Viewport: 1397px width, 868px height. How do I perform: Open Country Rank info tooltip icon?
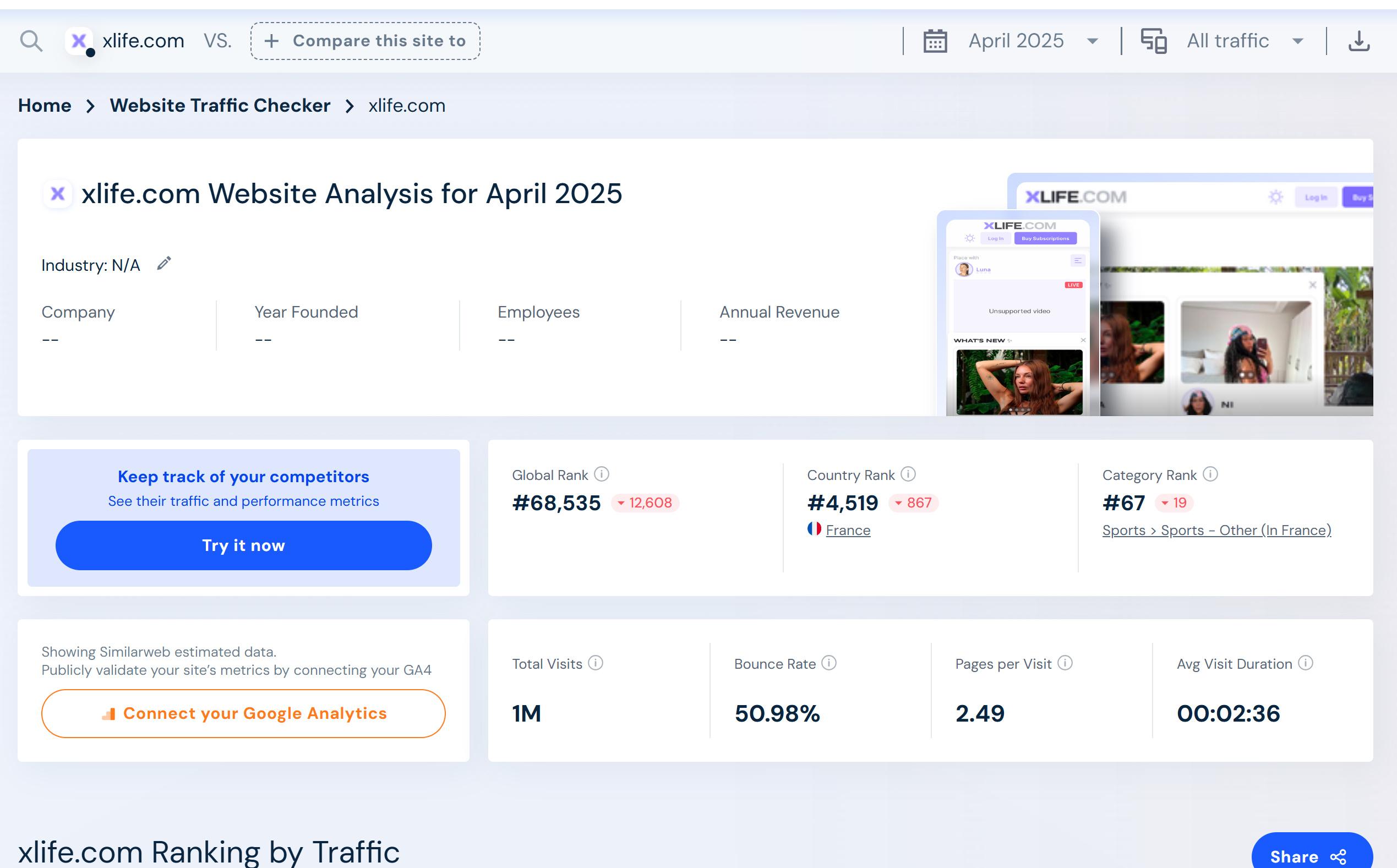click(x=908, y=474)
